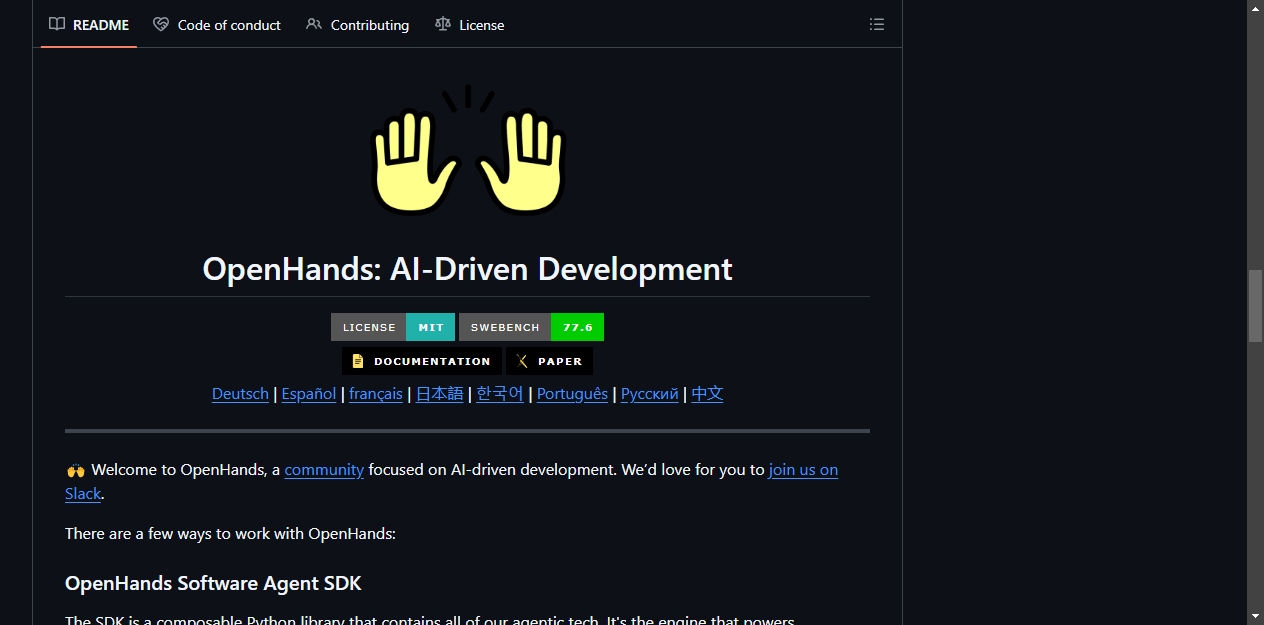Click the Paper badge arXiv icon
This screenshot has height=625, width=1264.
[522, 361]
